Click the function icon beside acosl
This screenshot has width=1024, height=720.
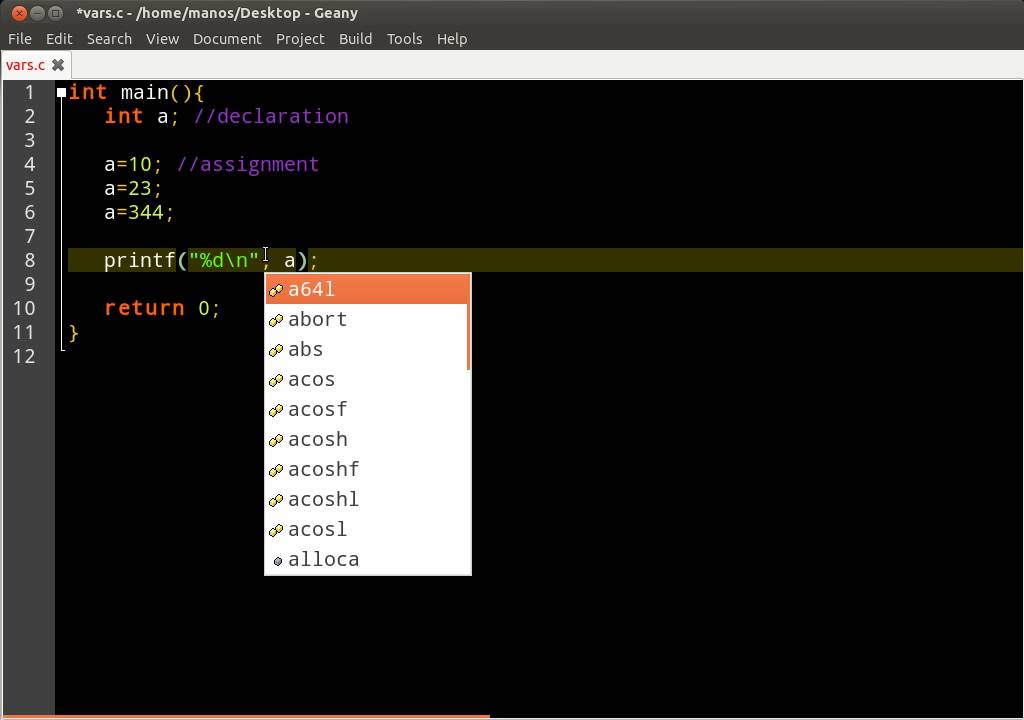[x=276, y=531]
